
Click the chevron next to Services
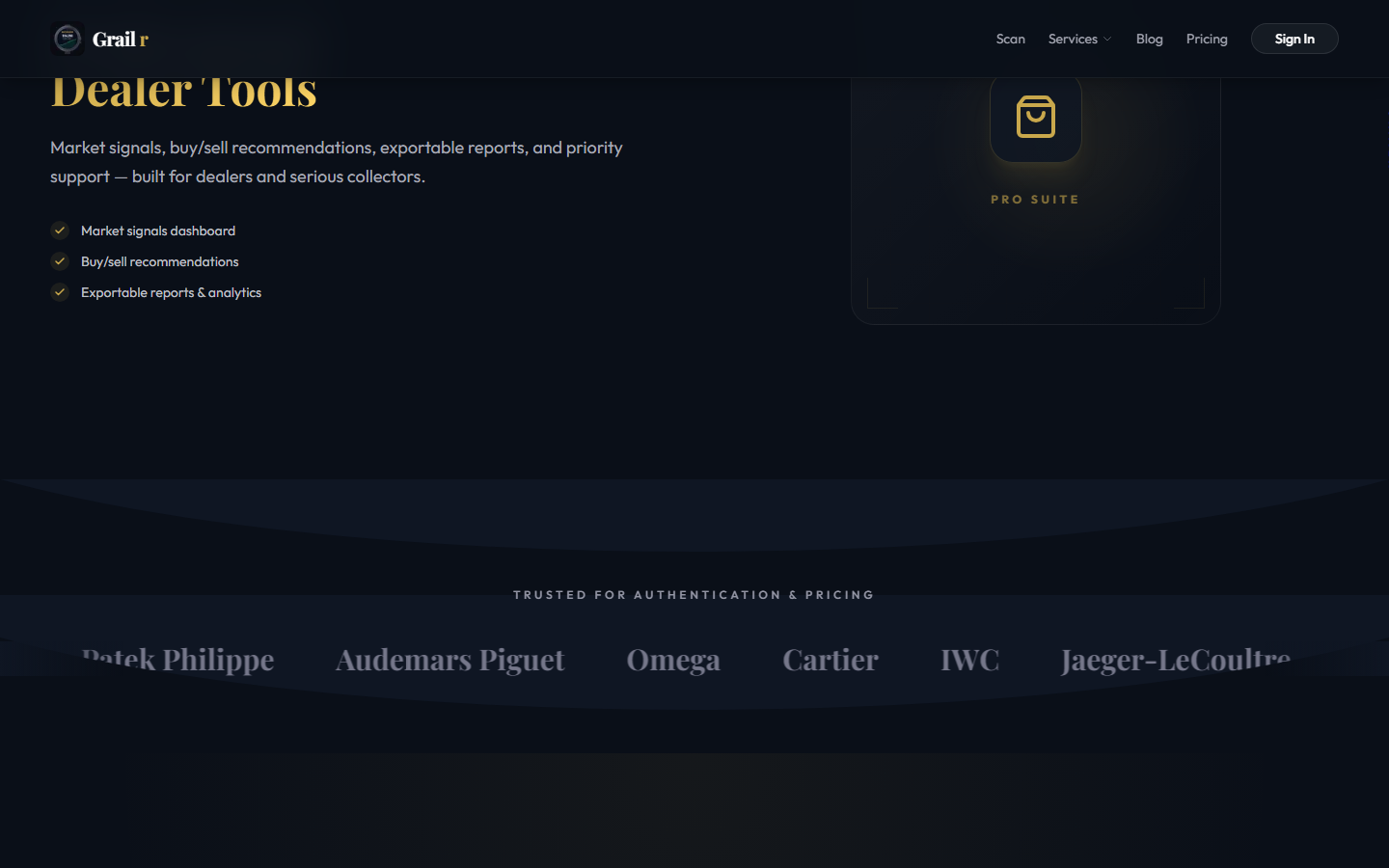(1108, 40)
